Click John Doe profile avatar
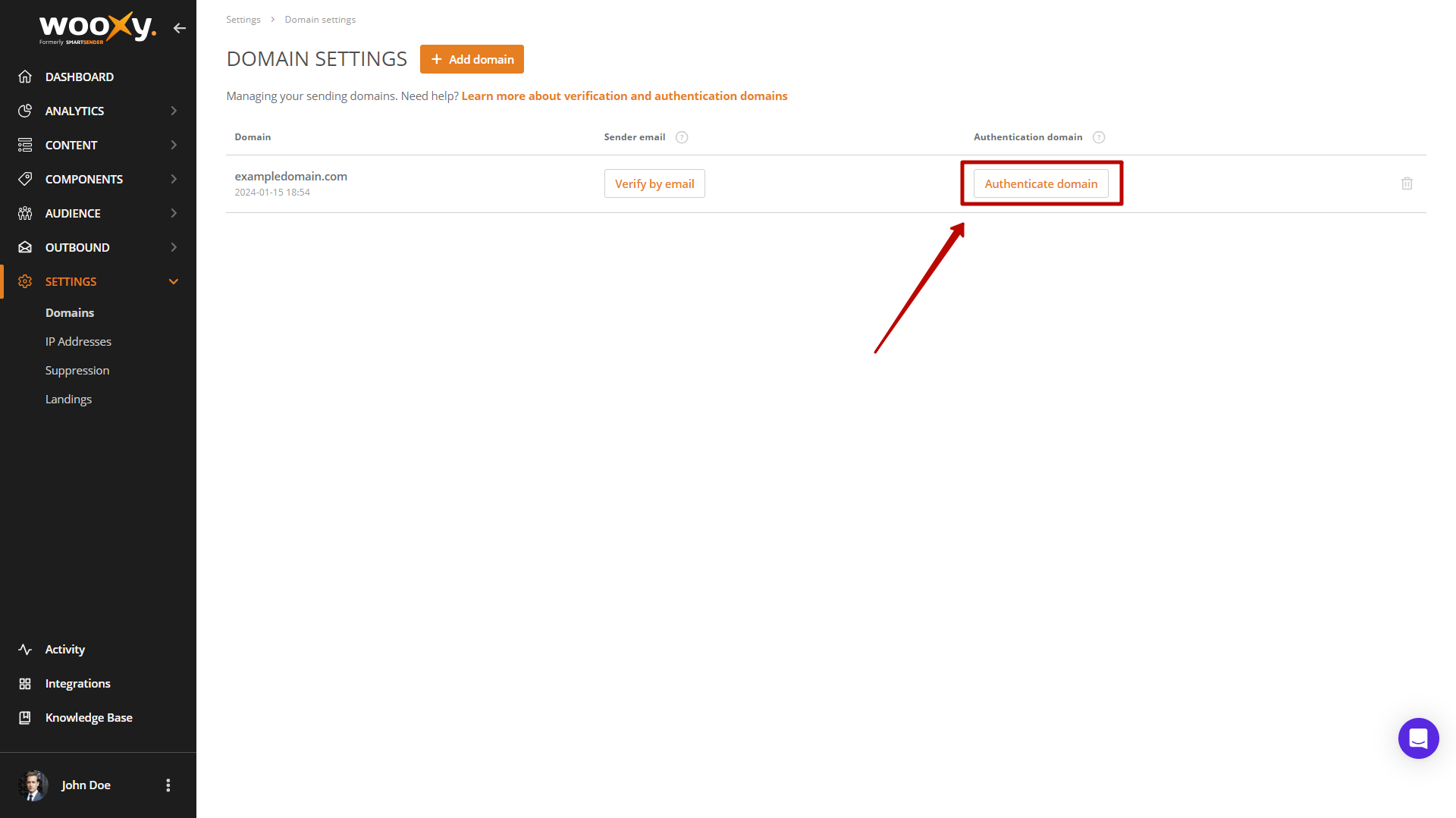Screen dimensions: 1456x818 (33, 785)
